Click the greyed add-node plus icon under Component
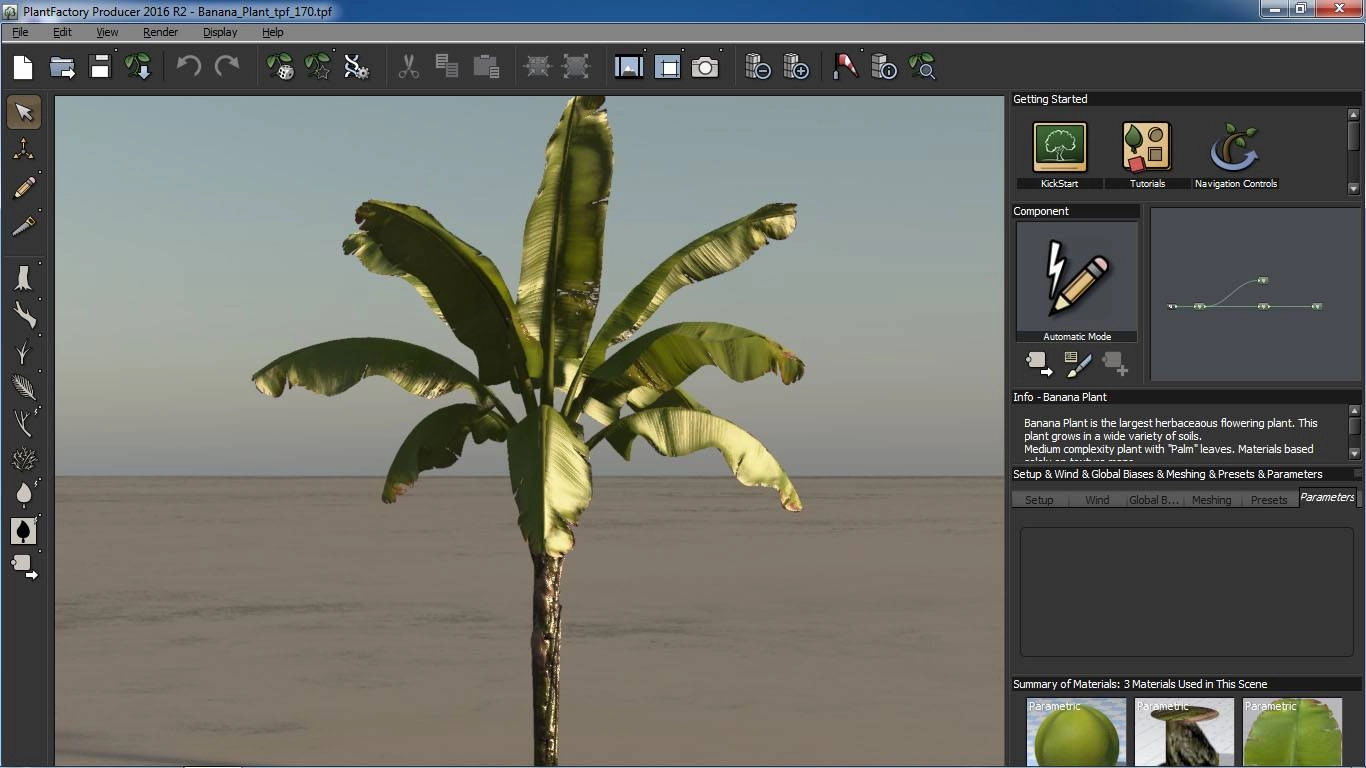 coord(1115,364)
